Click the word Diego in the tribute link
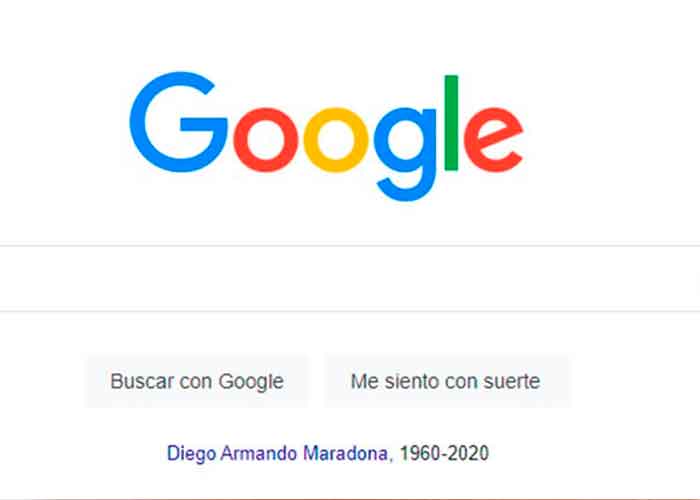700x500 pixels. [192, 454]
